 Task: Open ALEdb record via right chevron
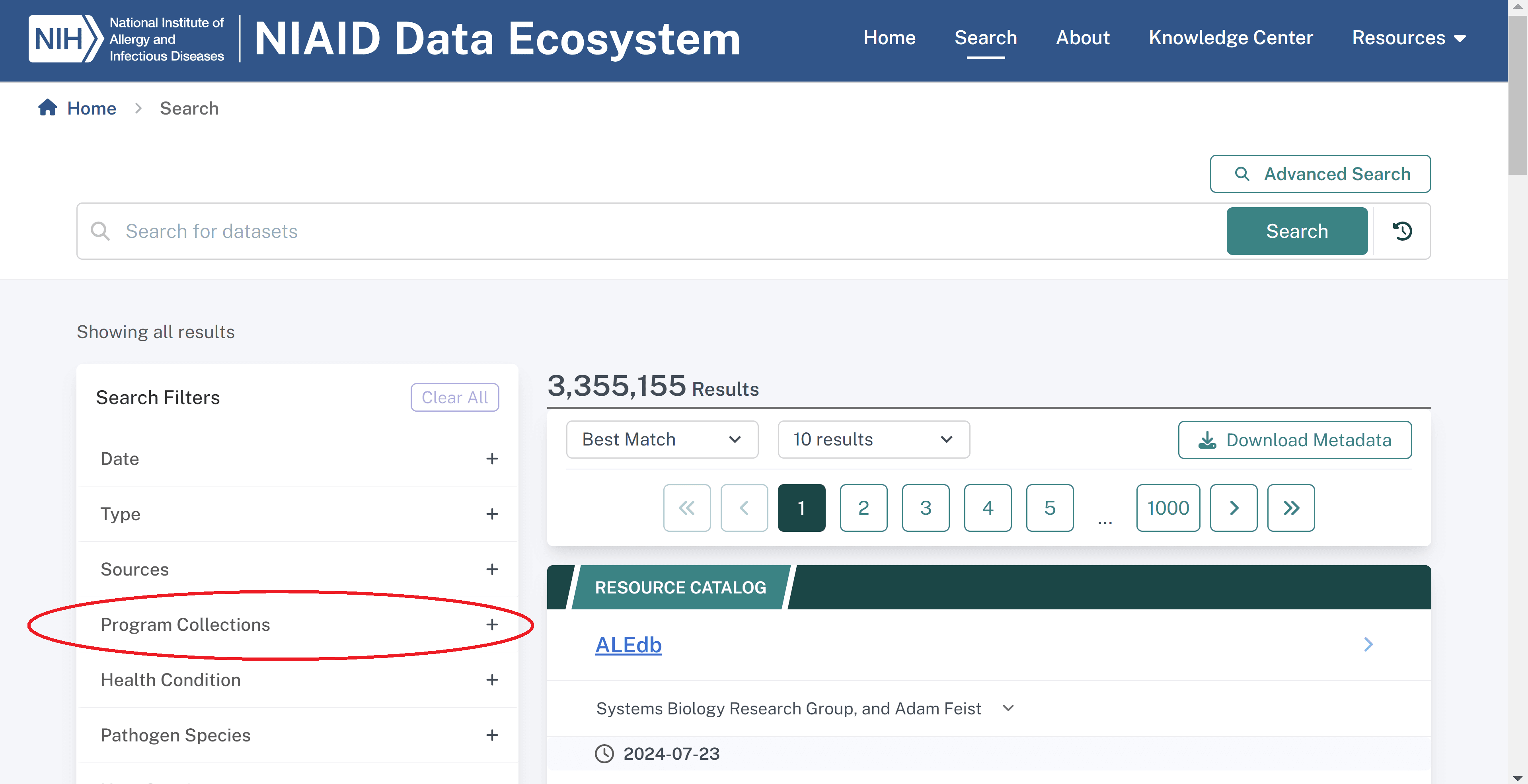pos(1368,645)
